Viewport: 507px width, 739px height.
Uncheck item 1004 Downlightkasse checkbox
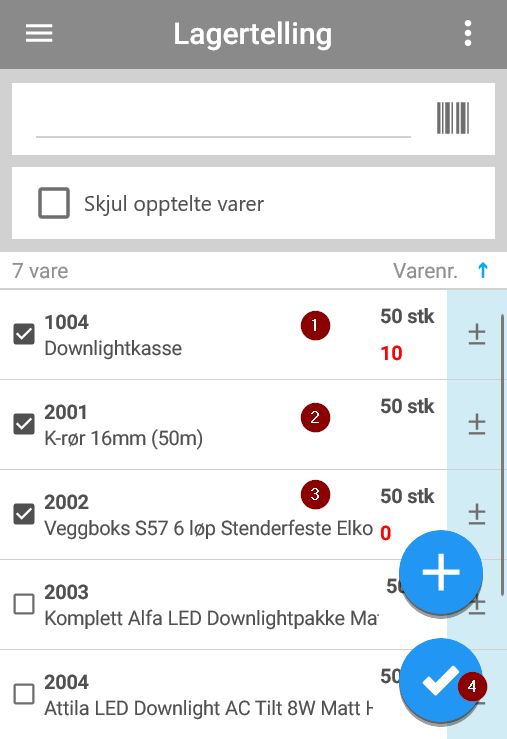point(24,334)
